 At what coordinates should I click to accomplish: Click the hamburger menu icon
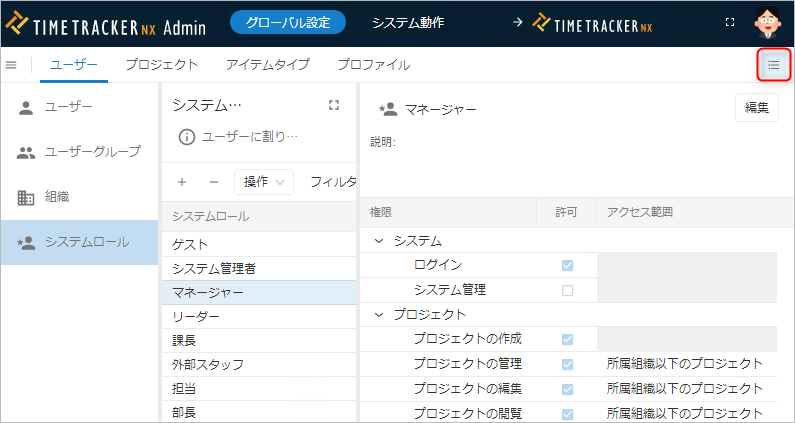tap(11, 65)
